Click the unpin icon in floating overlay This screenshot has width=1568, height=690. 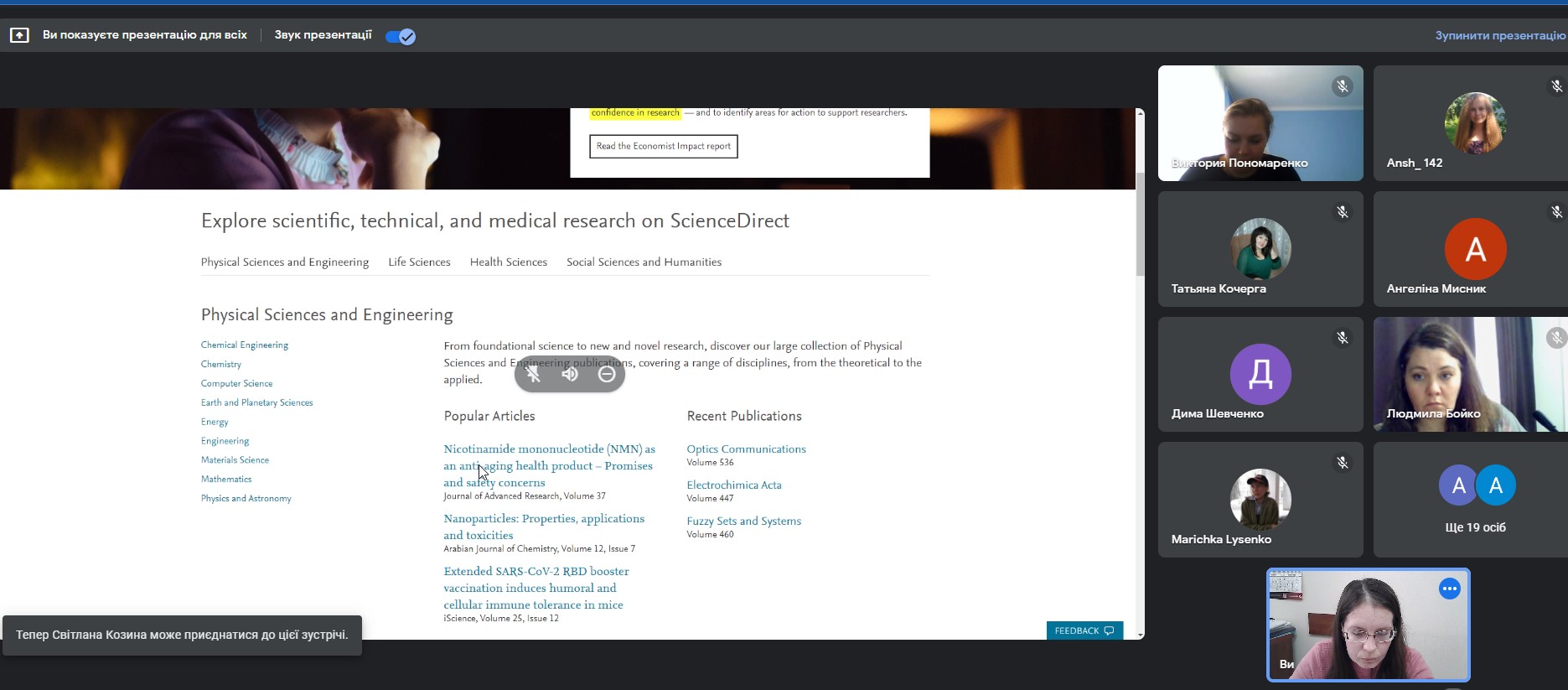(533, 374)
